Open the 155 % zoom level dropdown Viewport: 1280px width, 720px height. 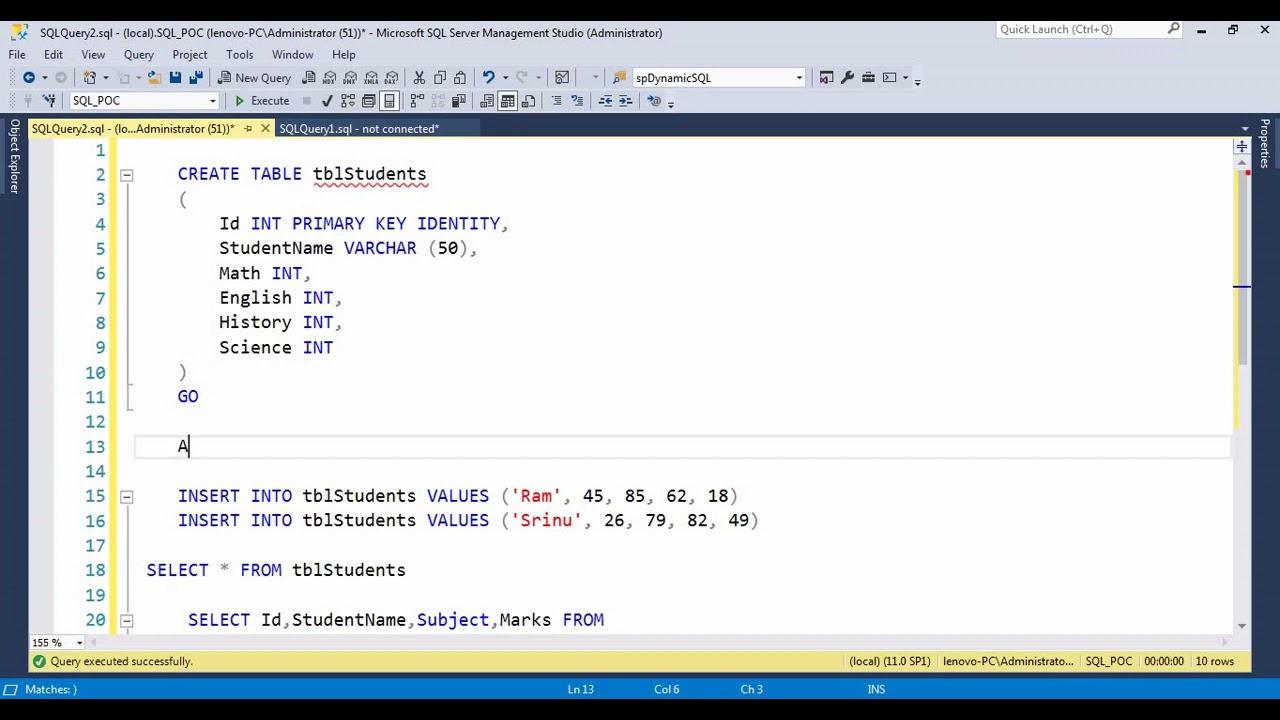[79, 642]
